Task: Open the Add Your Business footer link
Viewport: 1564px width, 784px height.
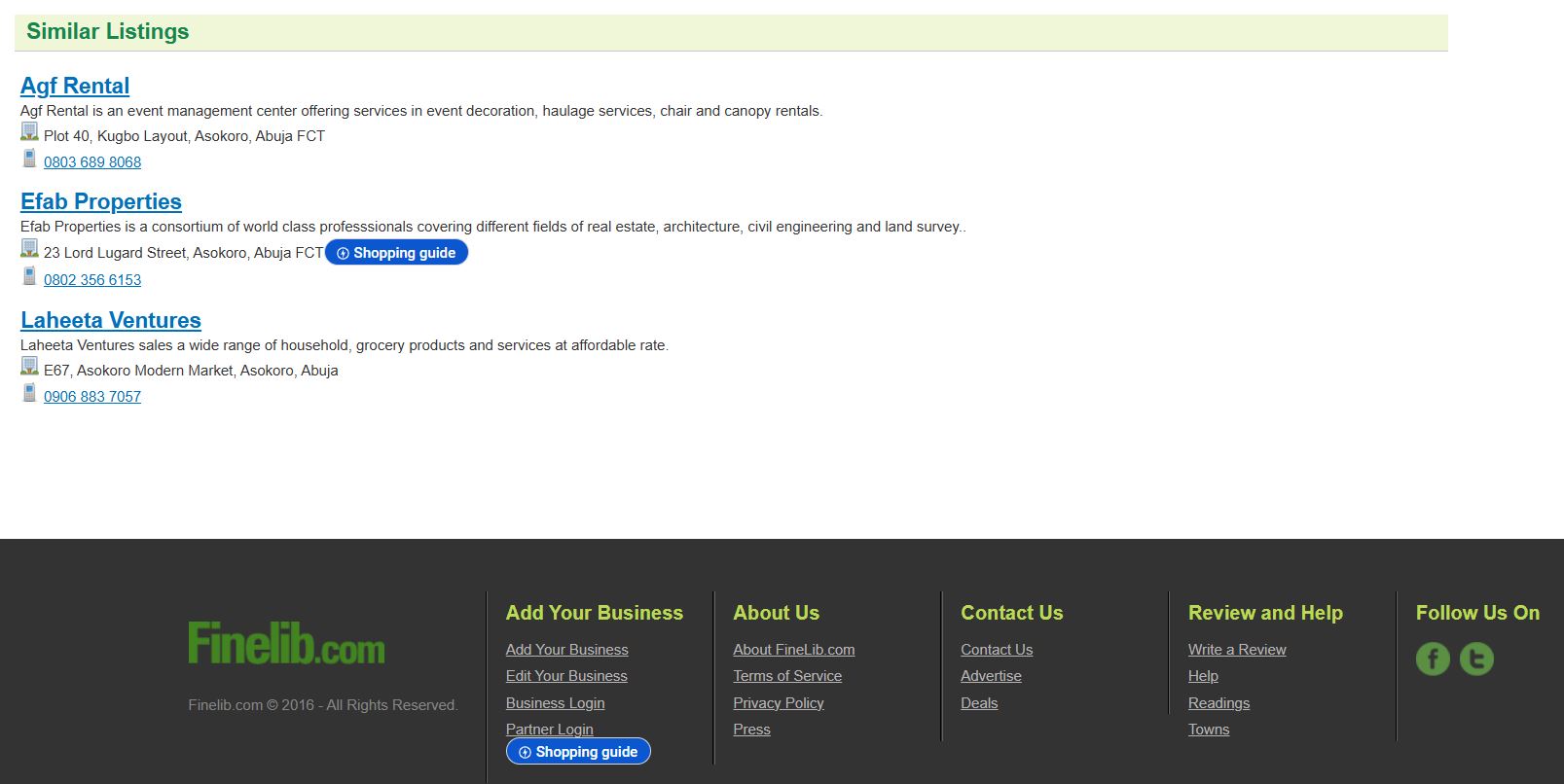Action: [566, 650]
